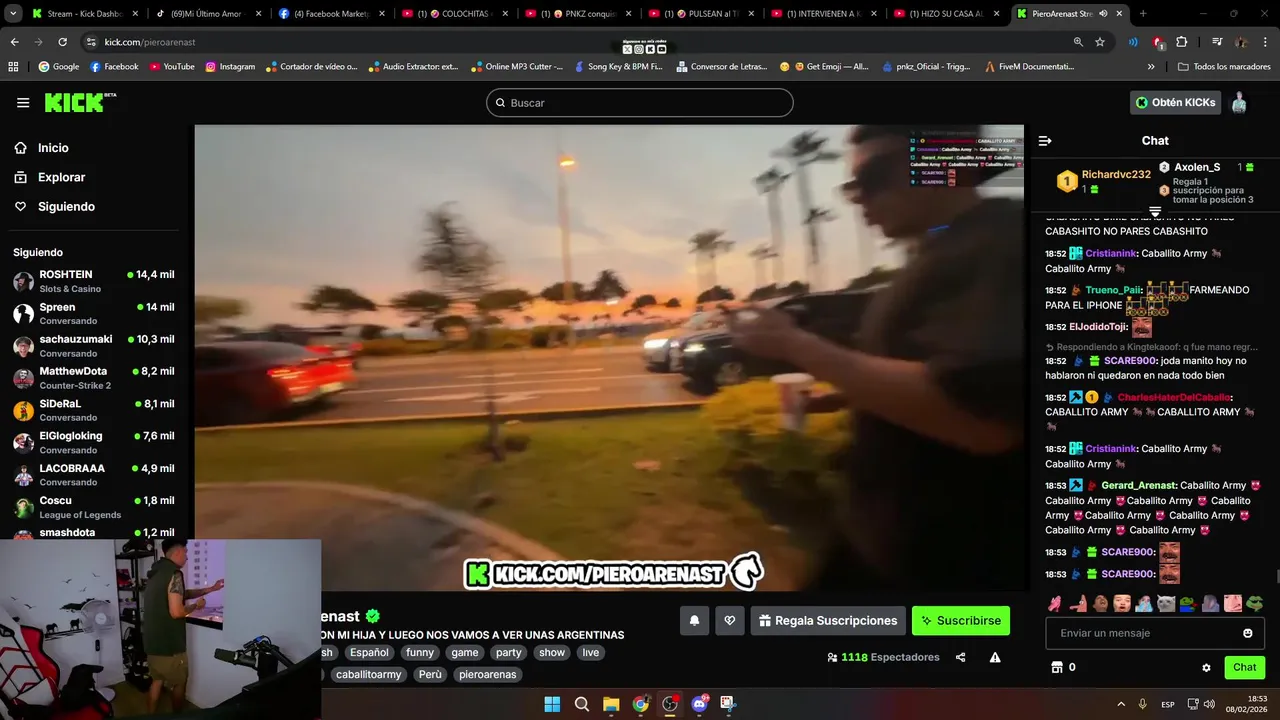Open the tab search dropdown
The image size is (1280, 720).
point(13,14)
